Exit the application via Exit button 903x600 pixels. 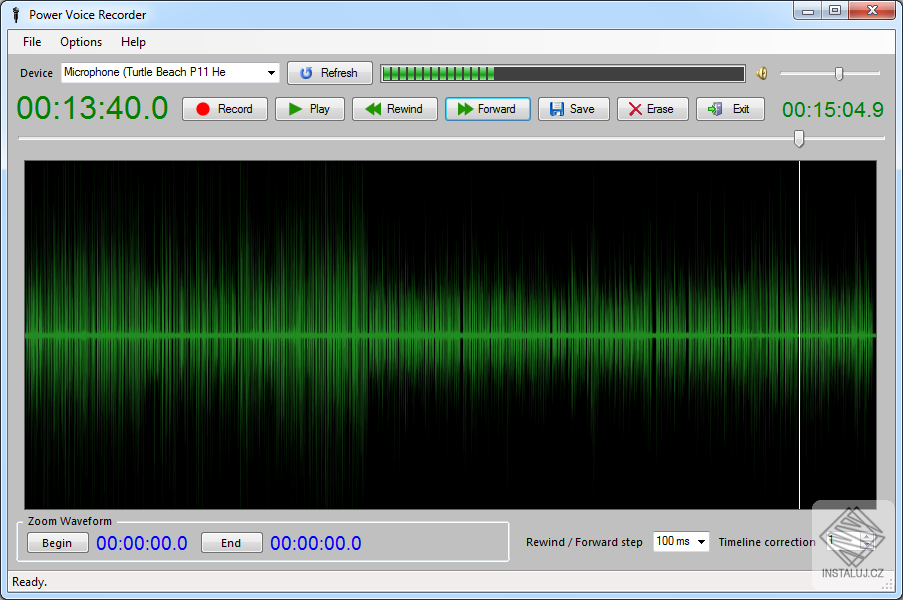[730, 109]
